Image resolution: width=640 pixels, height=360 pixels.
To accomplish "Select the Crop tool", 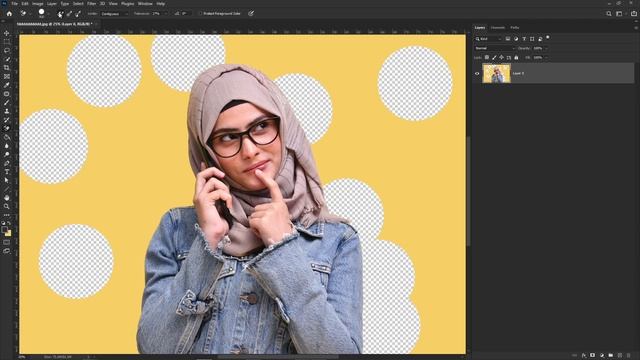I will pyautogui.click(x=7, y=68).
